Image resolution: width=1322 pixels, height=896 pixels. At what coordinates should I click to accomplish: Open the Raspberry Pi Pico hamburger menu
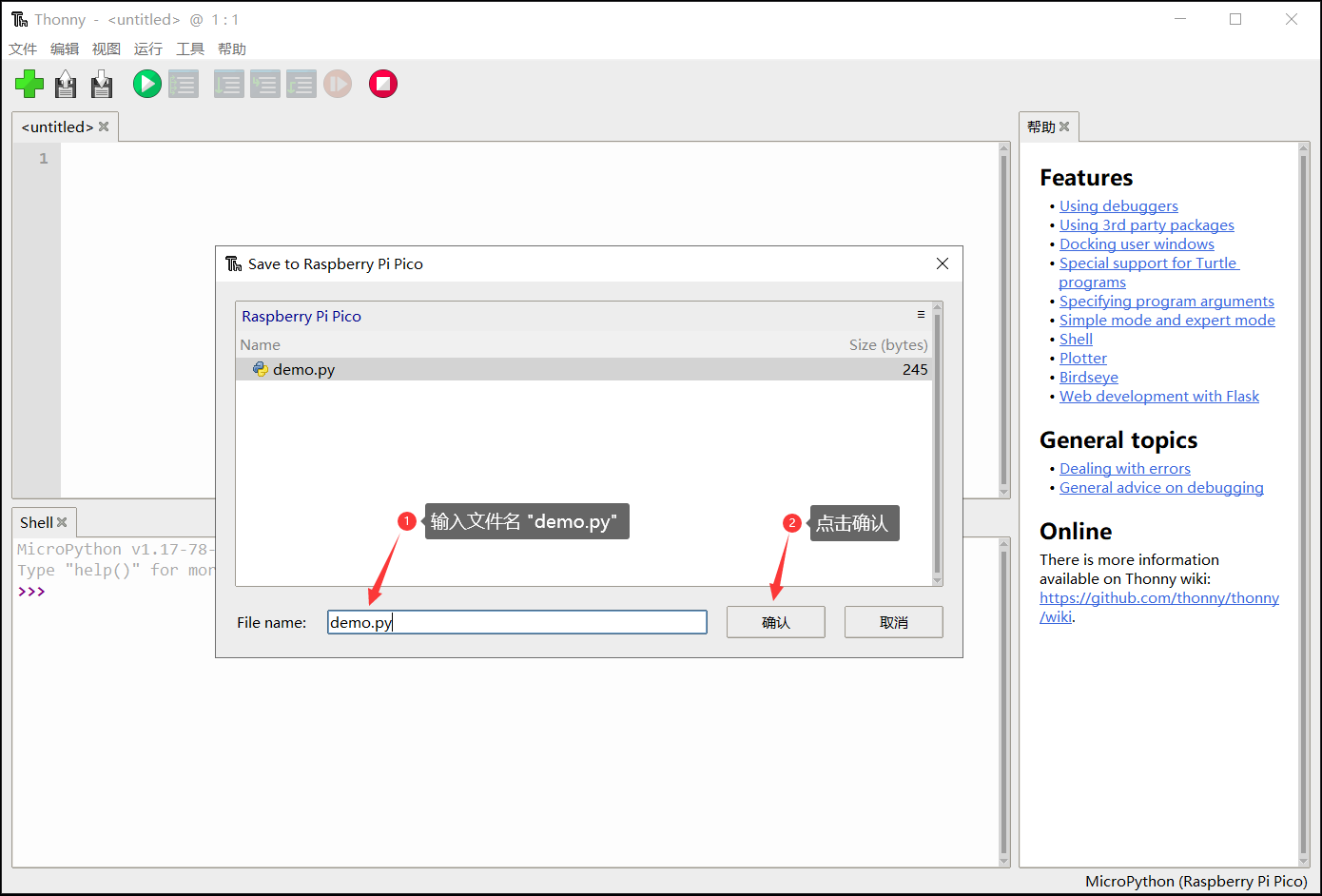[x=921, y=315]
